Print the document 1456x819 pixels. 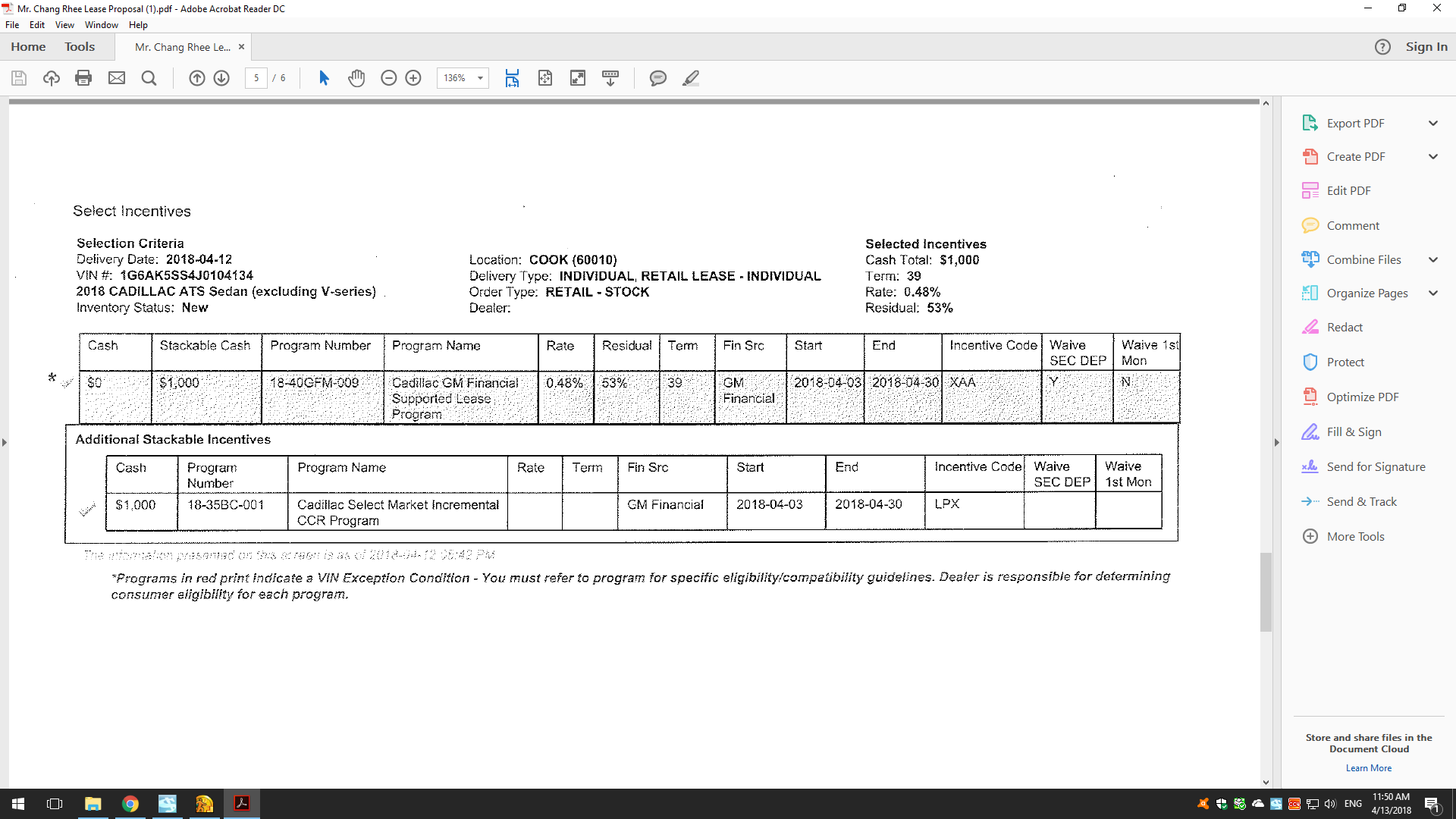pyautogui.click(x=83, y=78)
